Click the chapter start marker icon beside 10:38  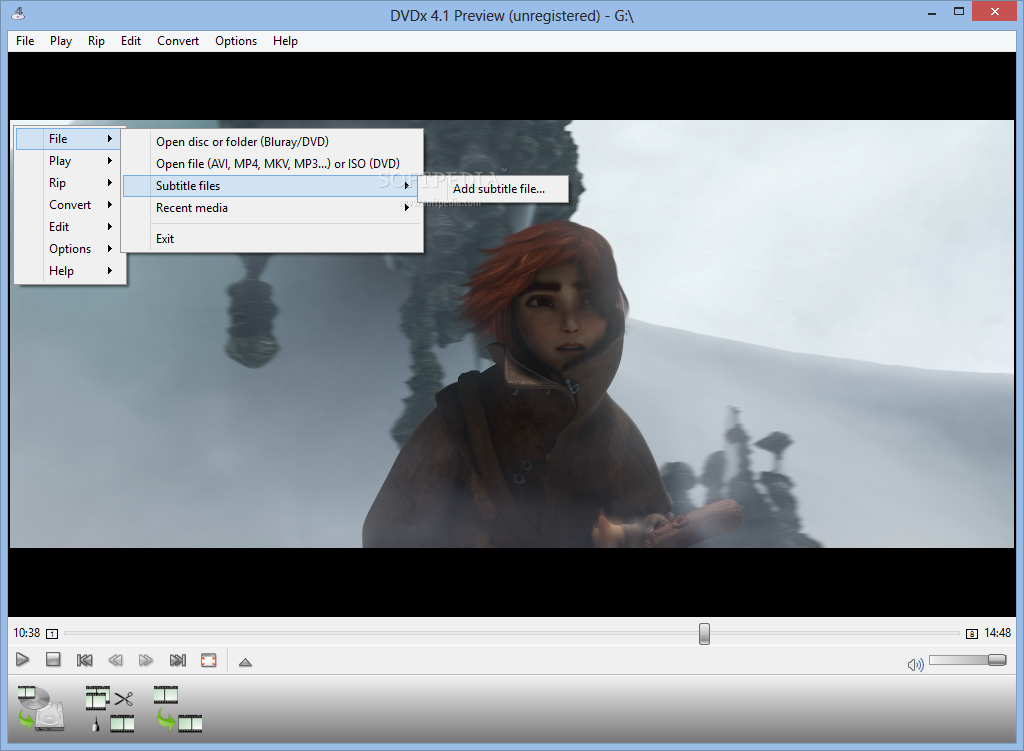click(x=52, y=633)
